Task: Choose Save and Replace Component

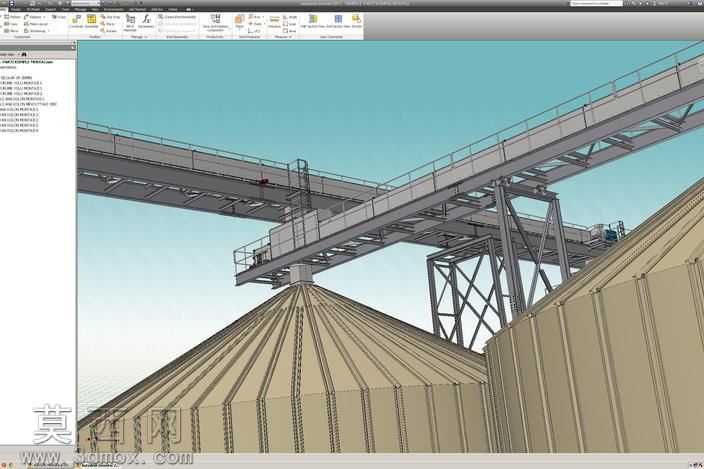Action: tap(216, 22)
